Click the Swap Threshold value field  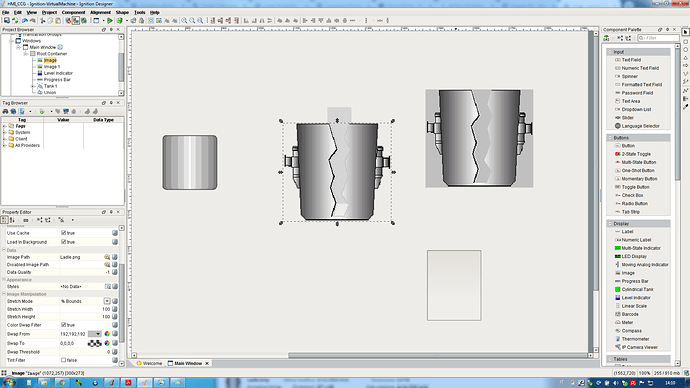pos(85,352)
